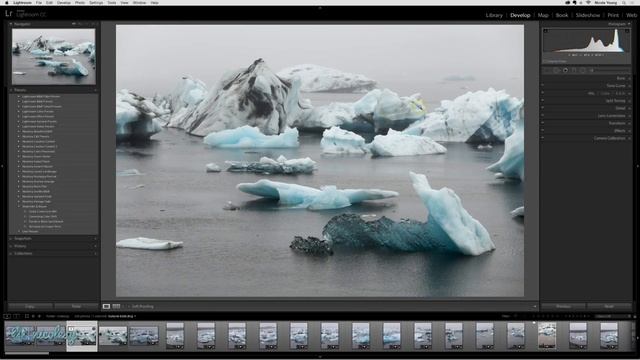The width and height of the screenshot is (640, 360).
Task: Select the highlighted thumbnail in the filmstrip
Action: [x=82, y=336]
